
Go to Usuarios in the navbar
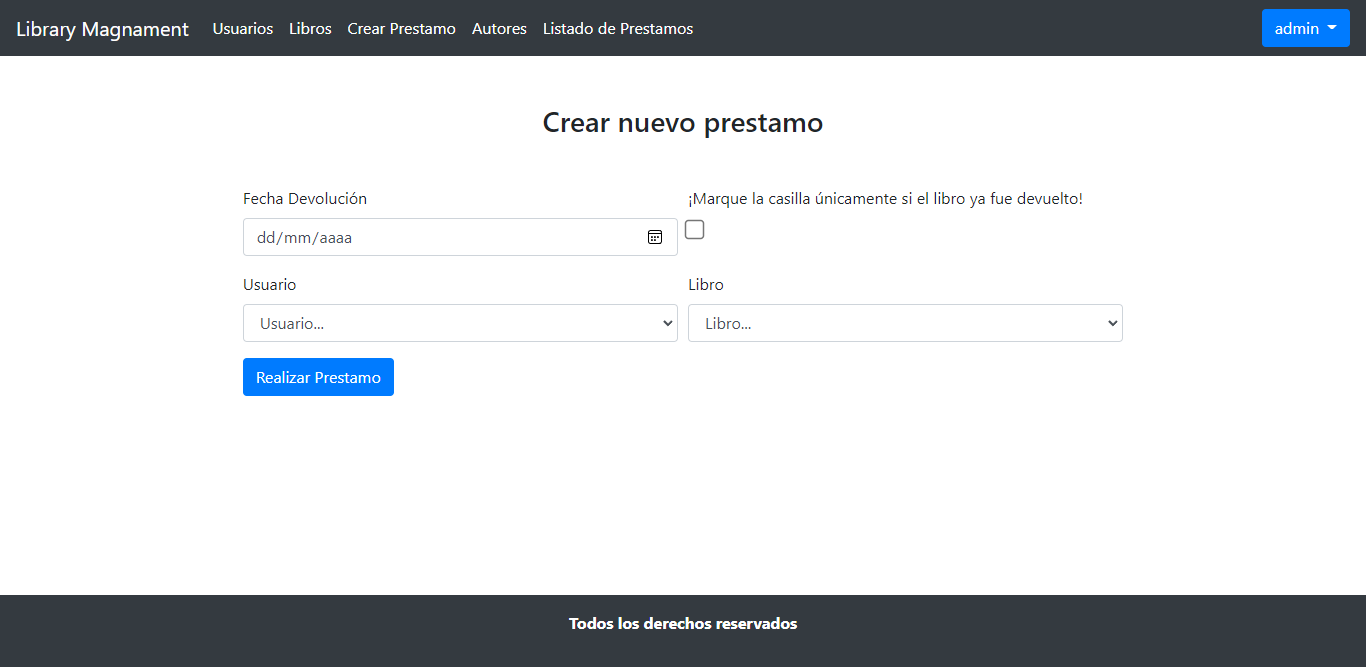coord(243,29)
